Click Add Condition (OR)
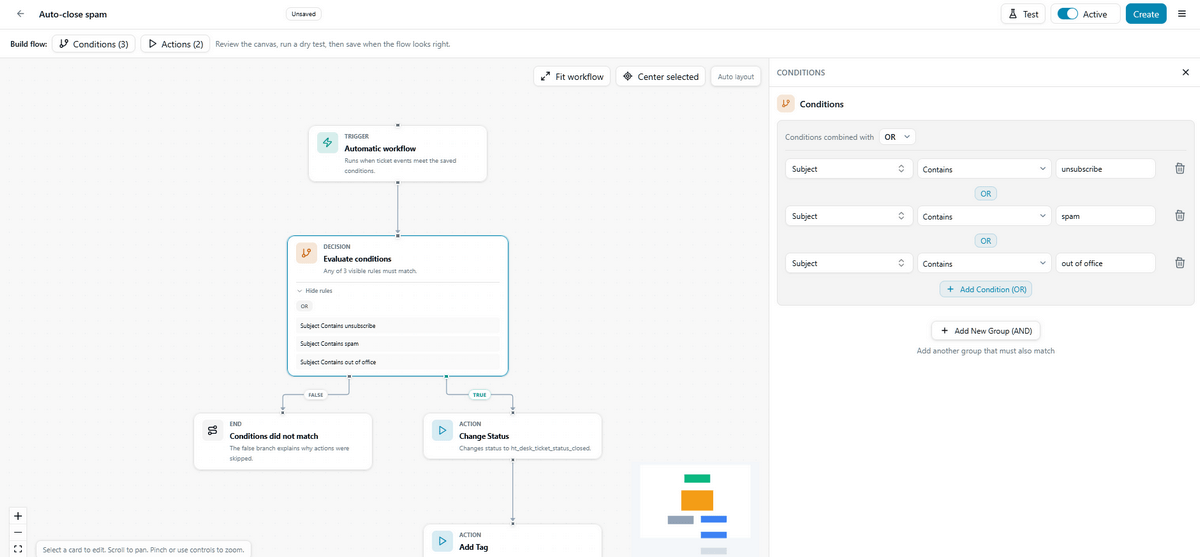This screenshot has width=1200, height=557. tap(985, 289)
